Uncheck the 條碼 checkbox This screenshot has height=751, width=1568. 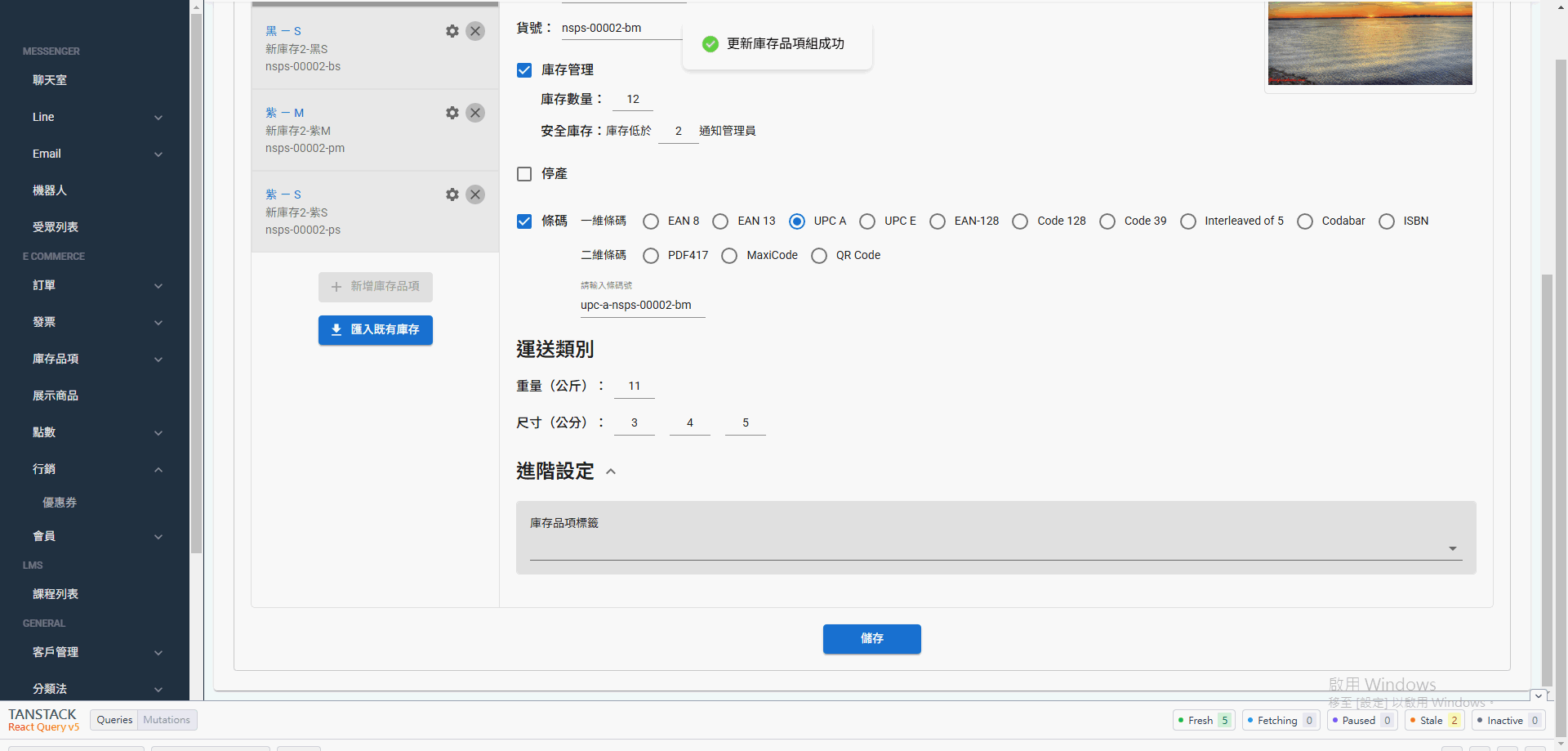click(524, 221)
